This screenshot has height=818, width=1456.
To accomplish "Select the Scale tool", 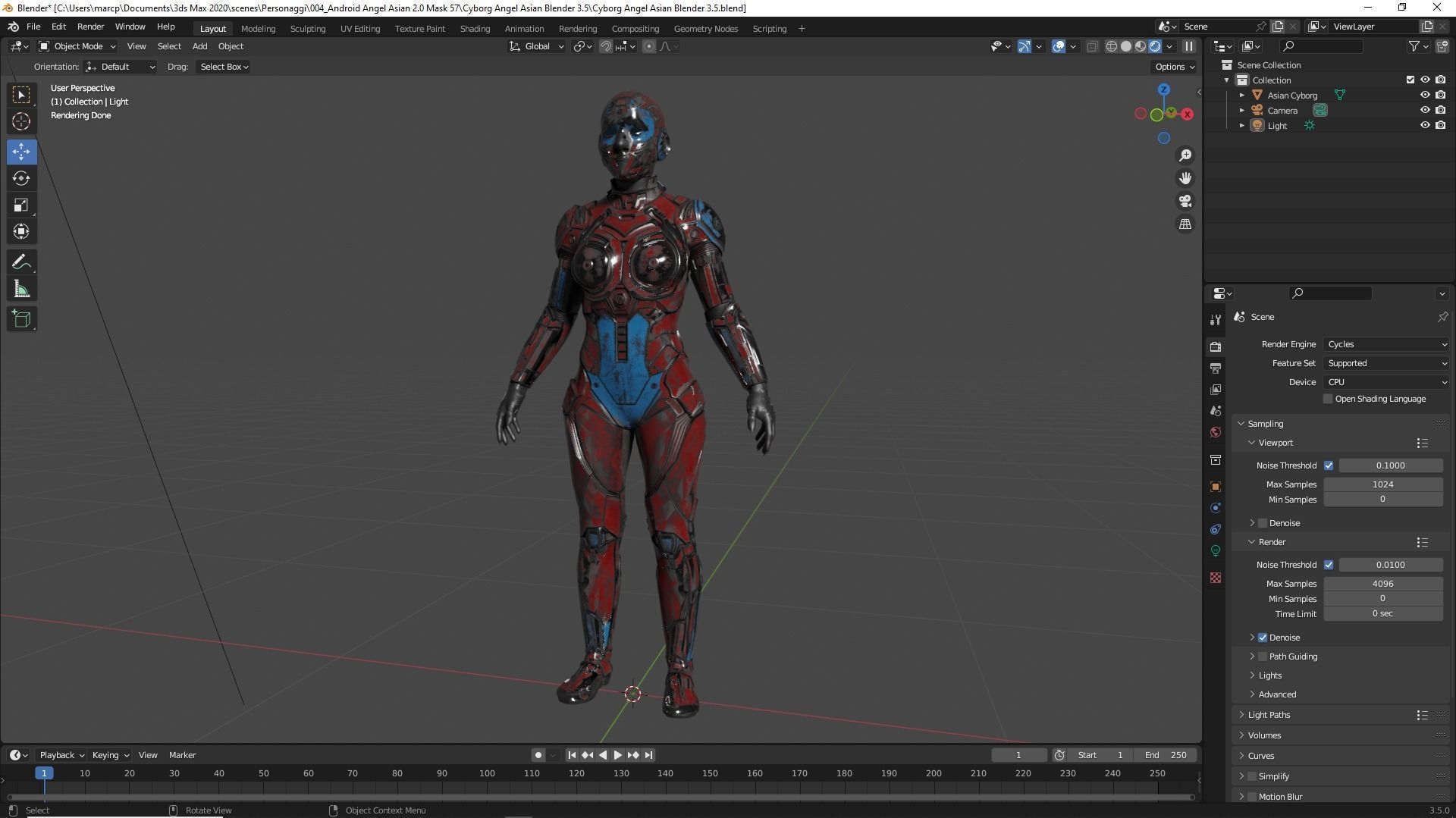I will 21,205.
